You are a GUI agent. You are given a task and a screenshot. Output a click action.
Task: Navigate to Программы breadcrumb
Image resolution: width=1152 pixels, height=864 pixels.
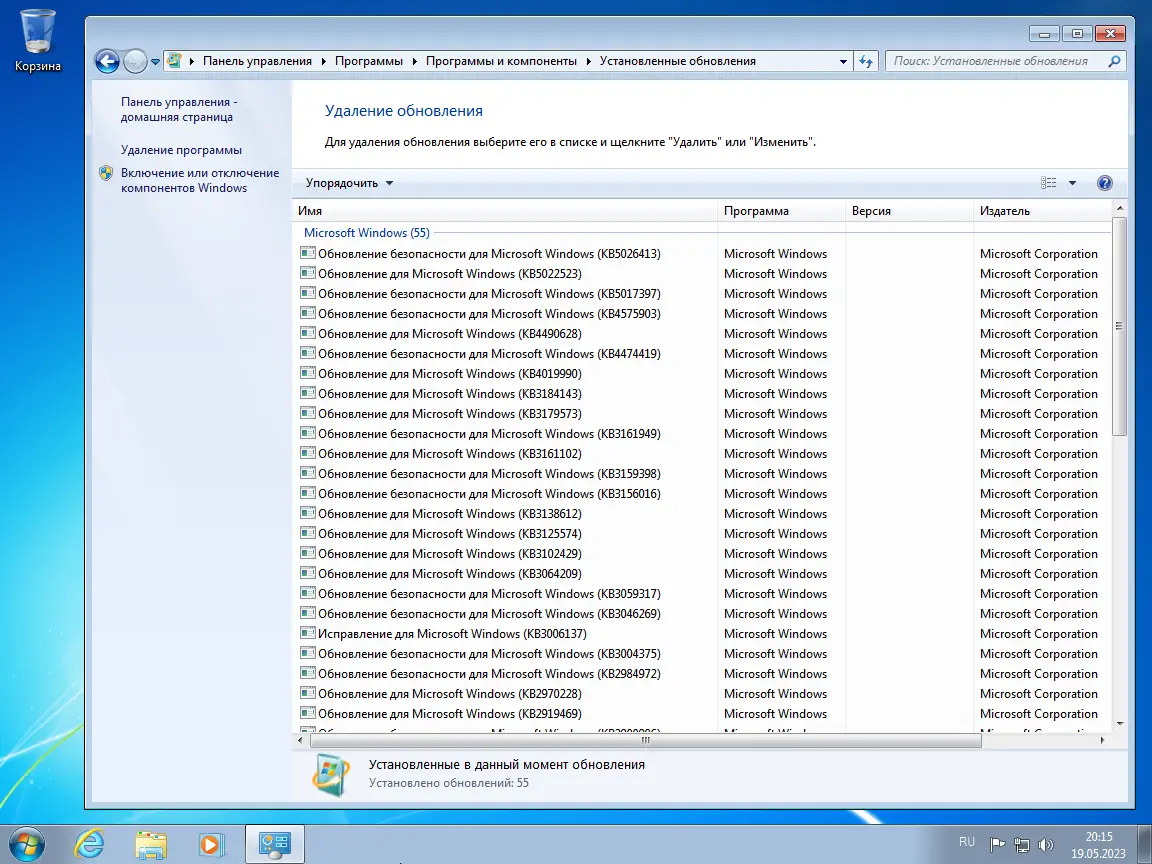(x=369, y=61)
